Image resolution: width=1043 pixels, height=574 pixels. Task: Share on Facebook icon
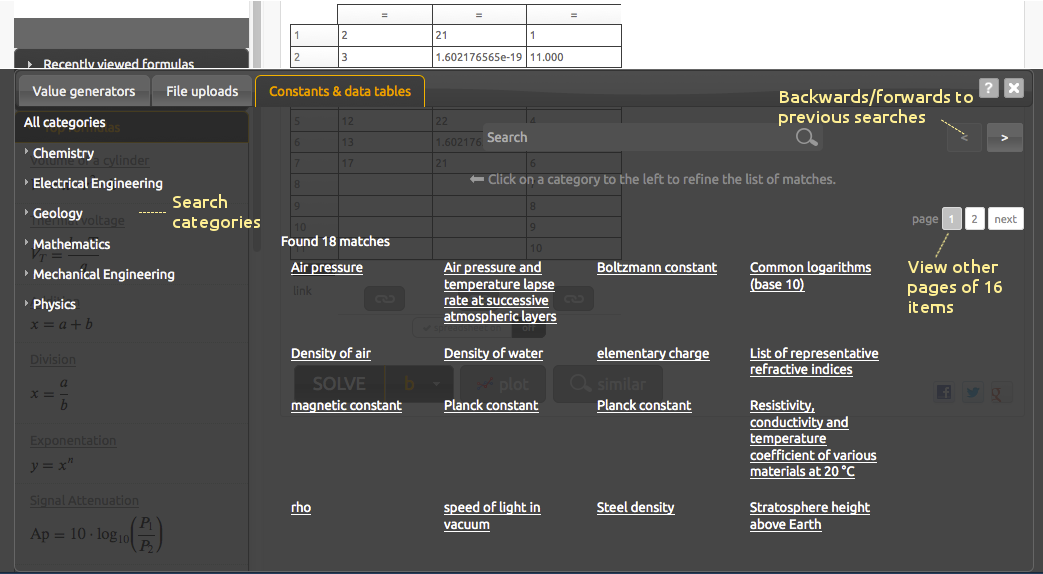[x=944, y=392]
